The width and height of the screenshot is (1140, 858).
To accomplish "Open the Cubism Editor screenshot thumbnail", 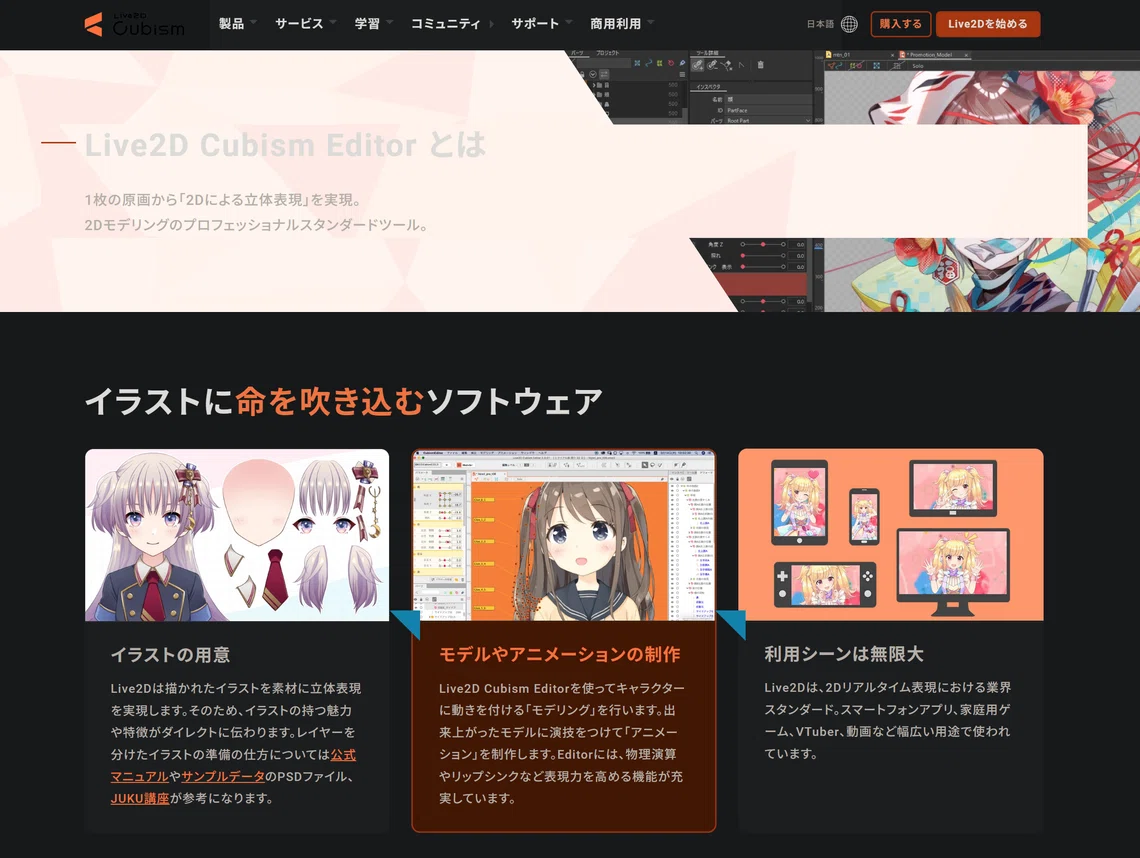I will tap(563, 535).
